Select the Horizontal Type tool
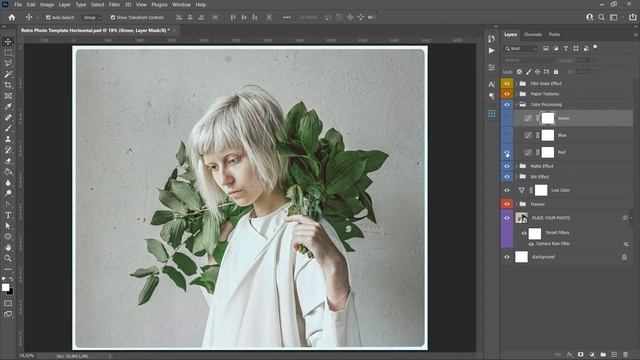This screenshot has height=360, width=640. tap(8, 215)
